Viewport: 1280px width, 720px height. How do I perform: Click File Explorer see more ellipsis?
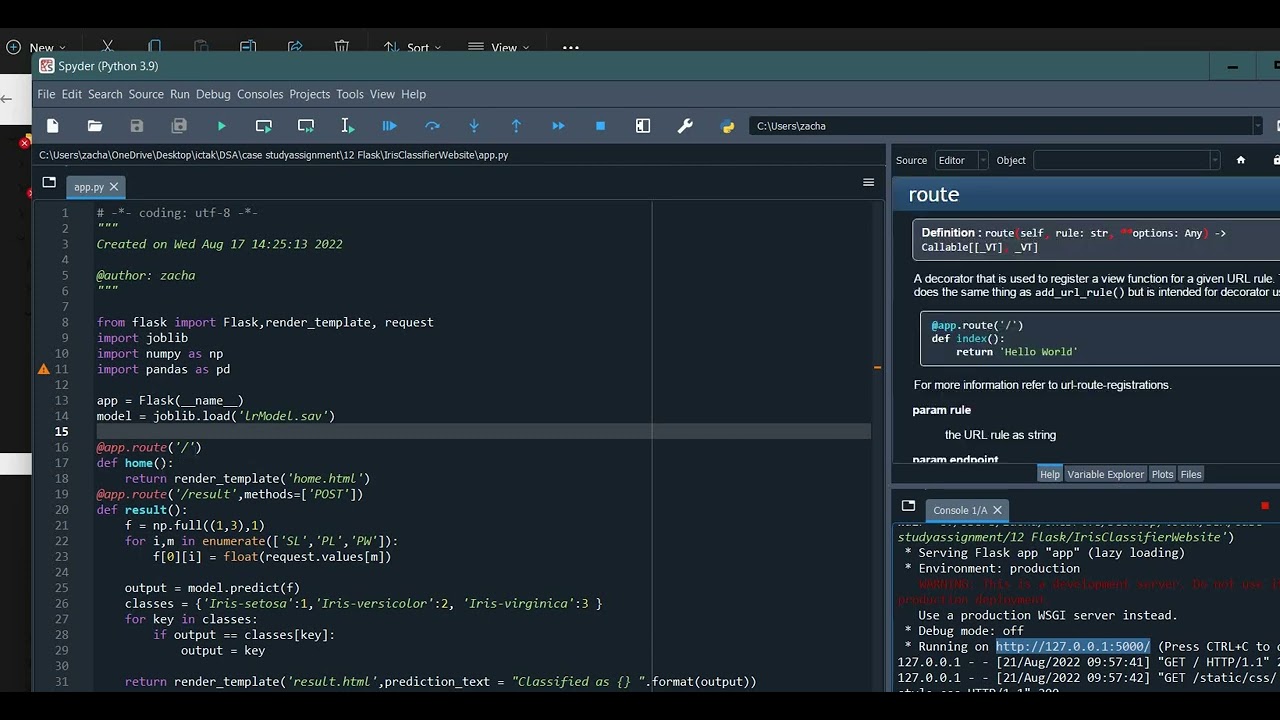click(x=570, y=47)
